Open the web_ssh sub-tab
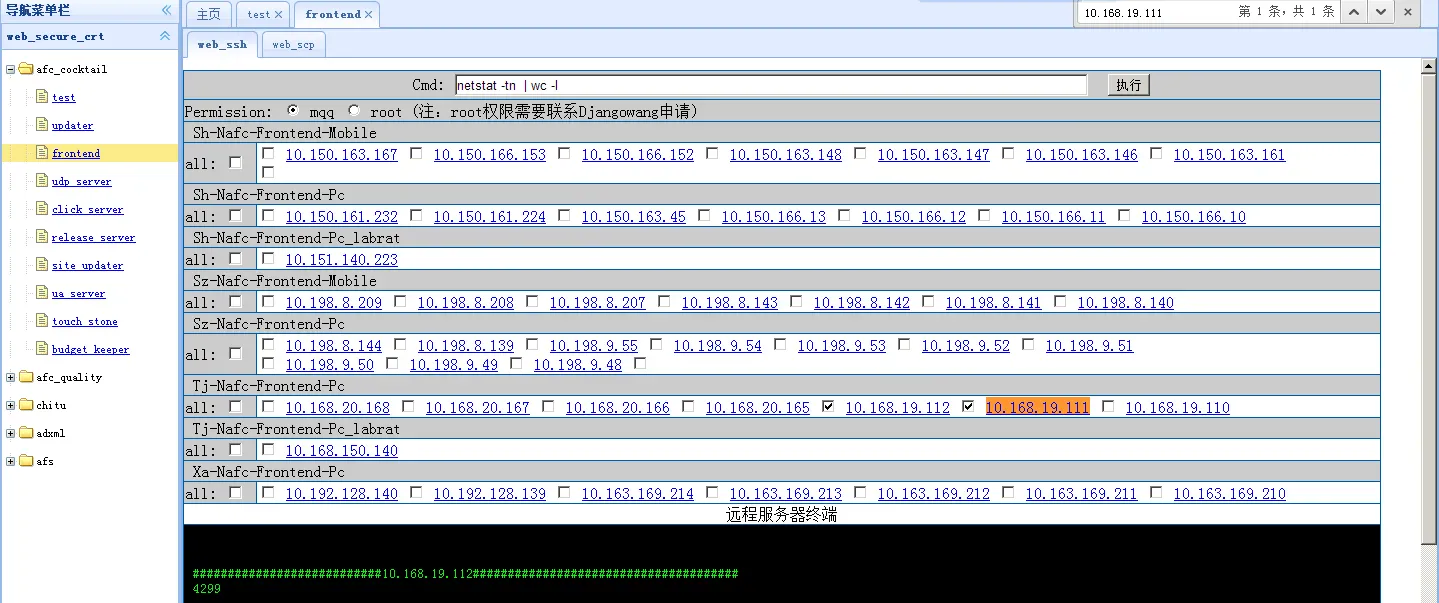This screenshot has height=603, width=1439. (x=222, y=45)
